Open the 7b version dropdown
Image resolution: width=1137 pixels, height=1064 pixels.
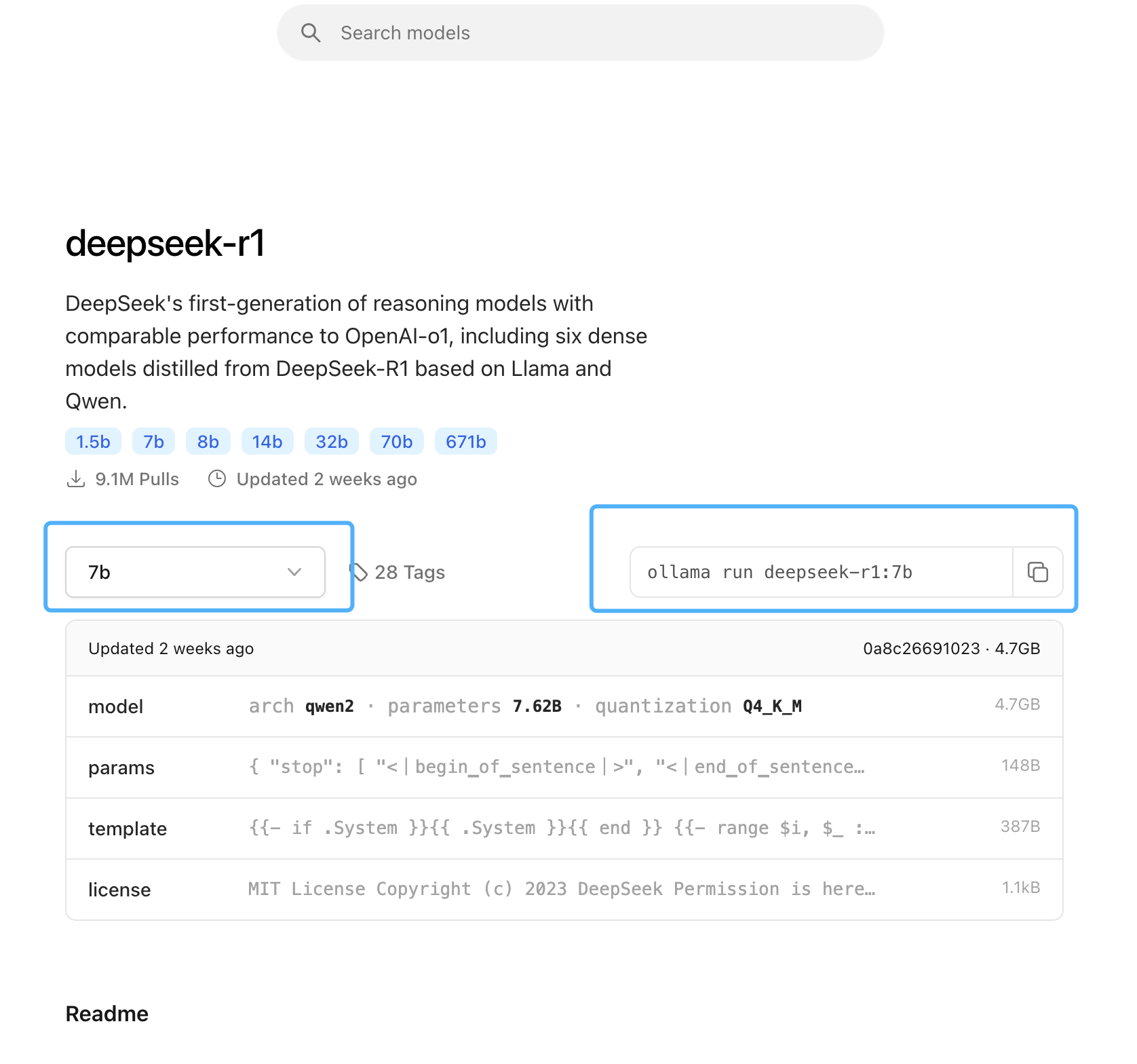click(x=195, y=572)
